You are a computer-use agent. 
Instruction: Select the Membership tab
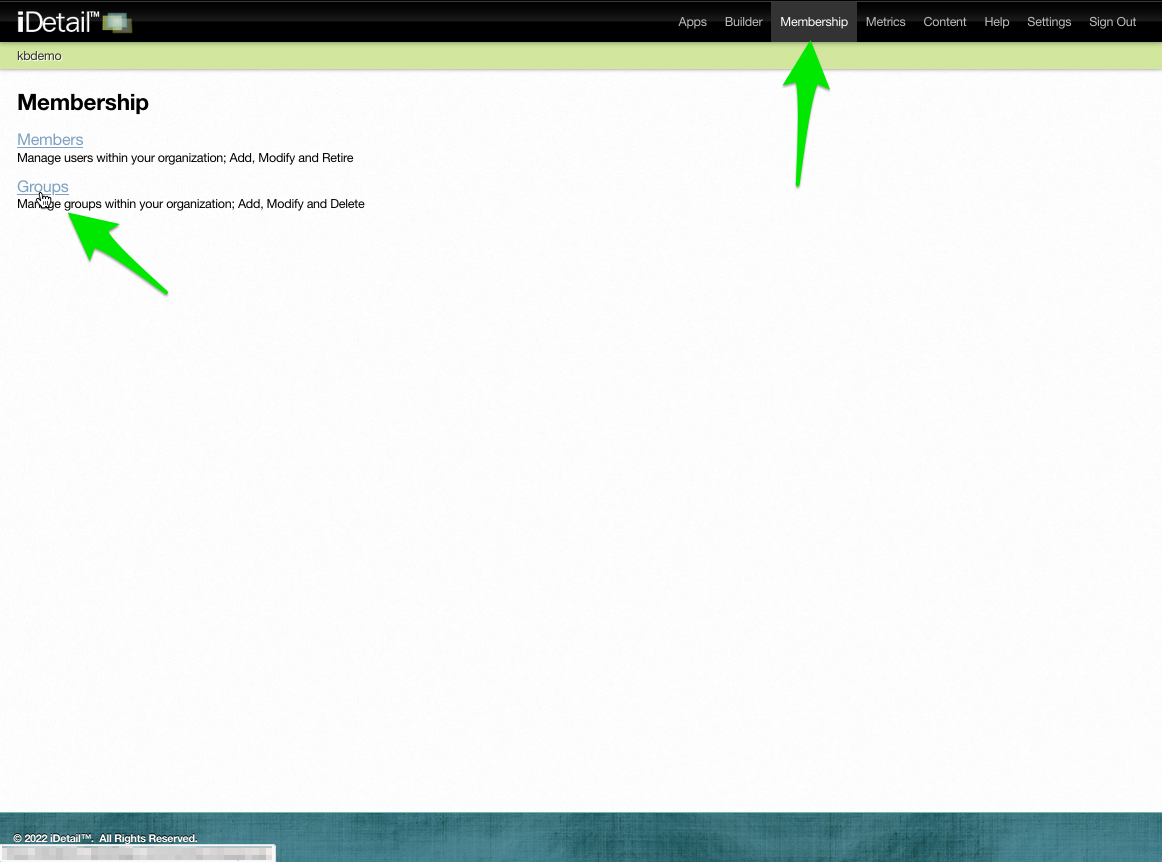point(814,21)
